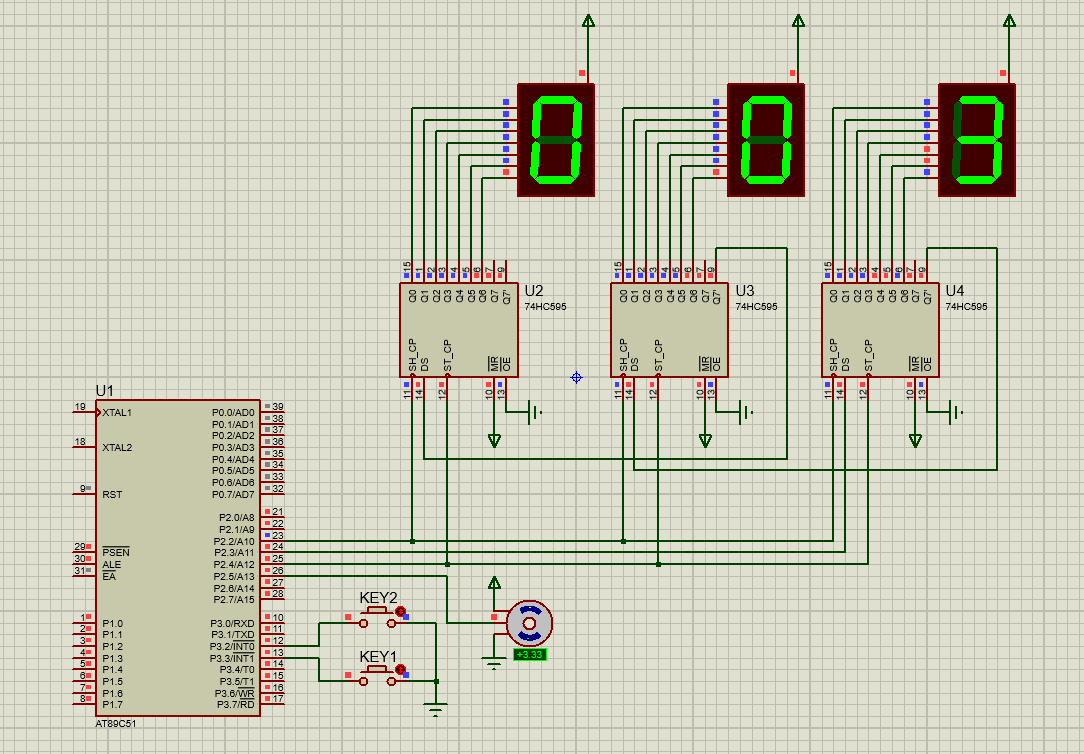This screenshot has width=1084, height=754.
Task: Click the P3.2/INT0 pin label
Action: [x=232, y=647]
